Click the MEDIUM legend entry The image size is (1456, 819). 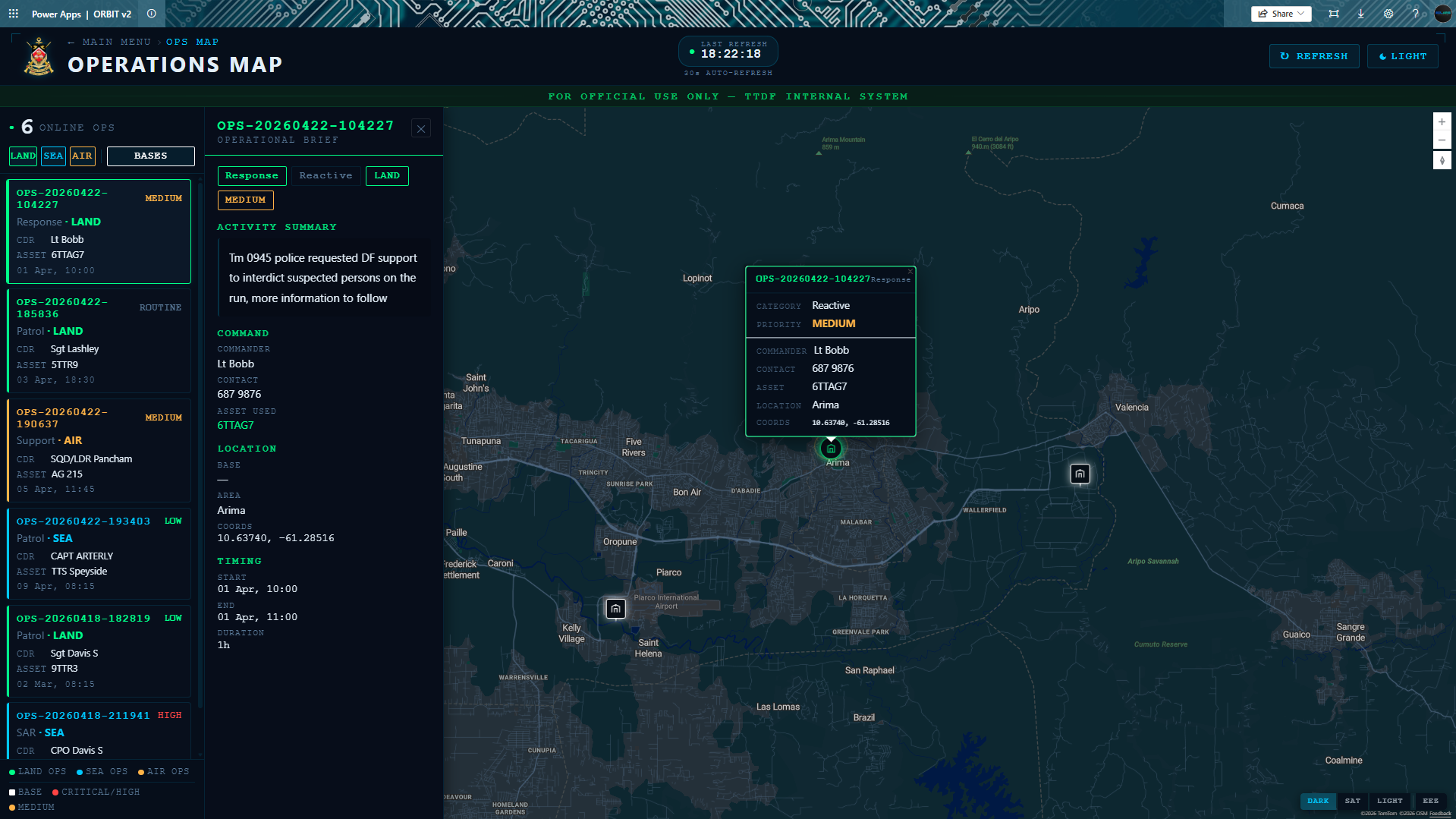tap(32, 807)
